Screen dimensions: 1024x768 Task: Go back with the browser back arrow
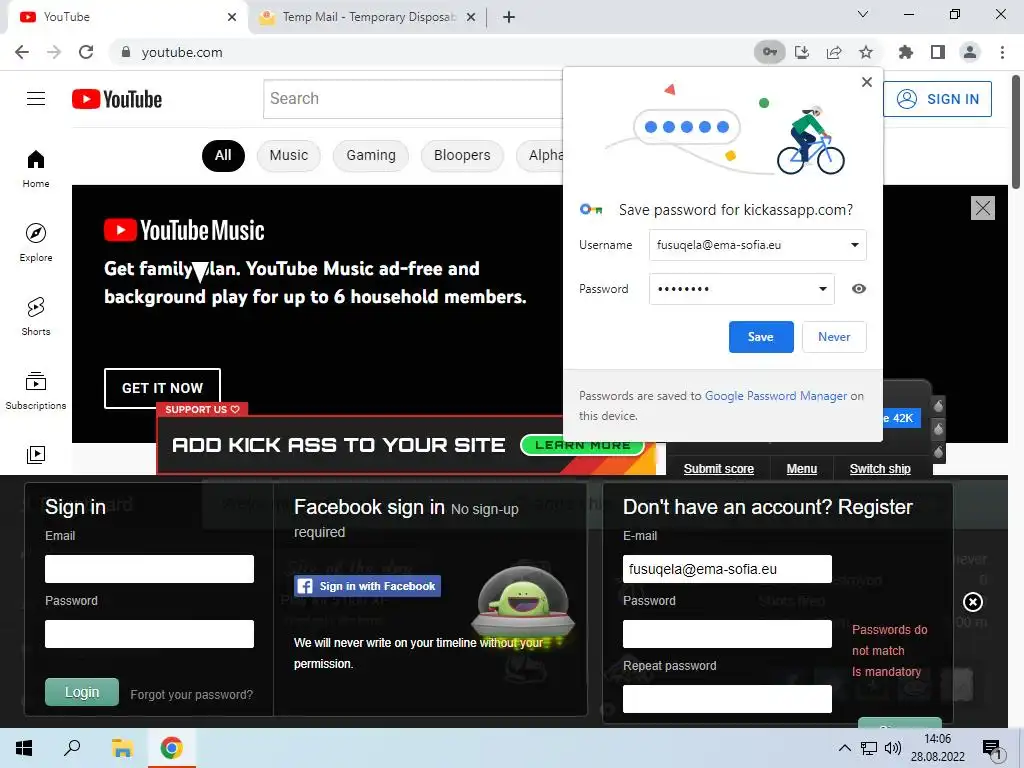[22, 52]
